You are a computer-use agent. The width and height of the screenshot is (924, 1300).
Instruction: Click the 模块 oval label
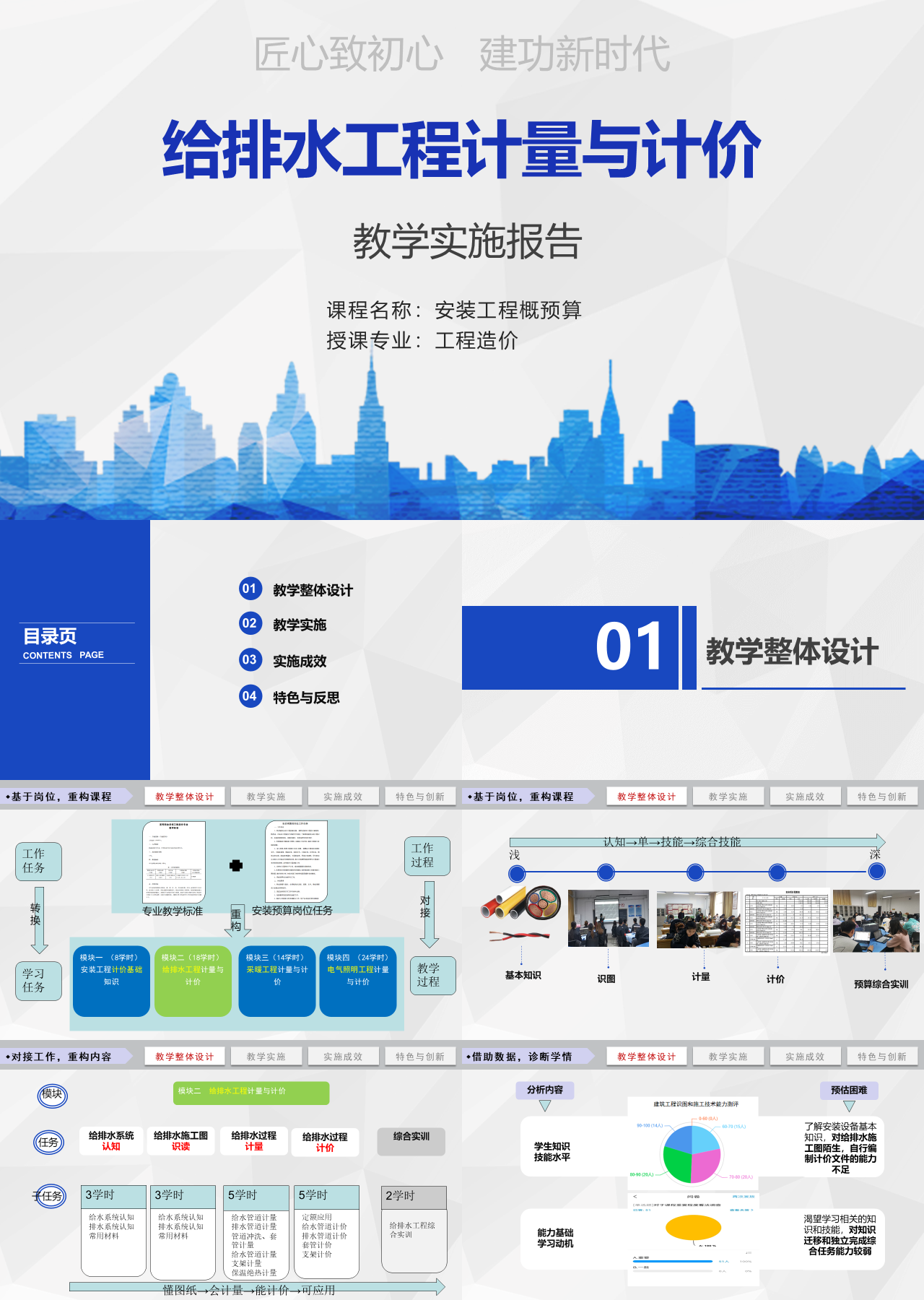(52, 1095)
